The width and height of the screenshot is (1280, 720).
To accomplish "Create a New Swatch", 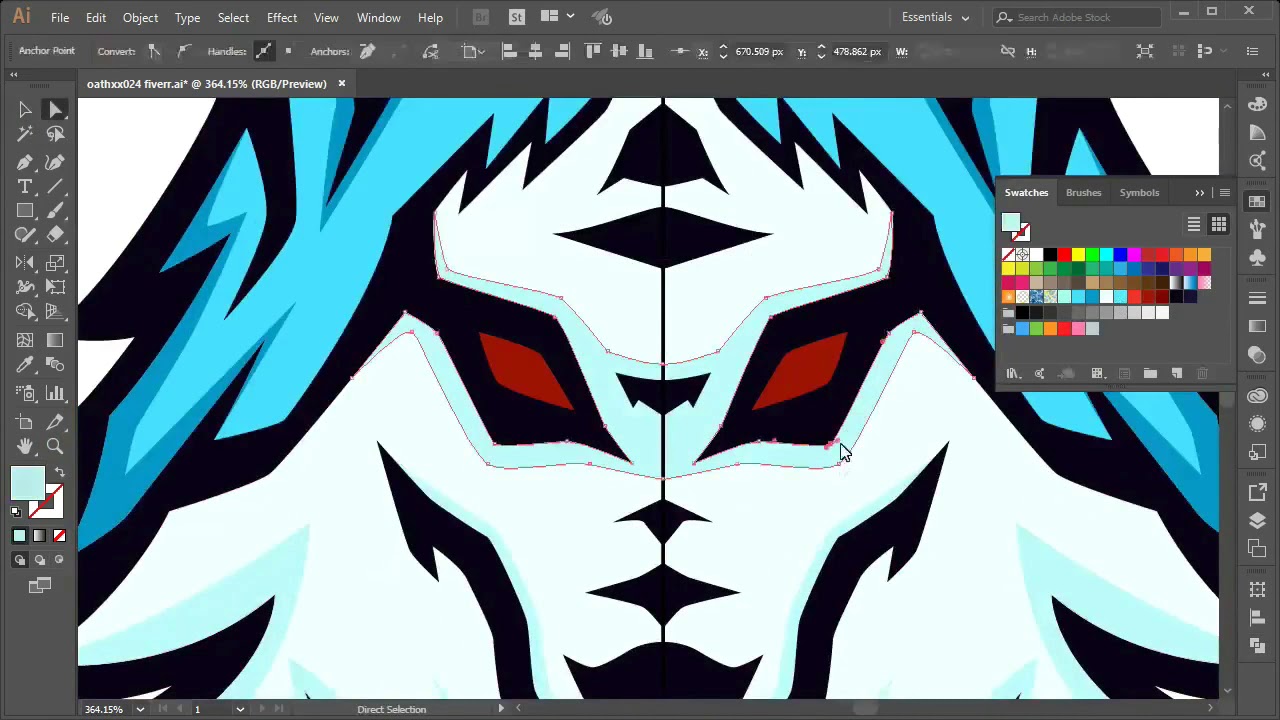I will [x=1177, y=374].
